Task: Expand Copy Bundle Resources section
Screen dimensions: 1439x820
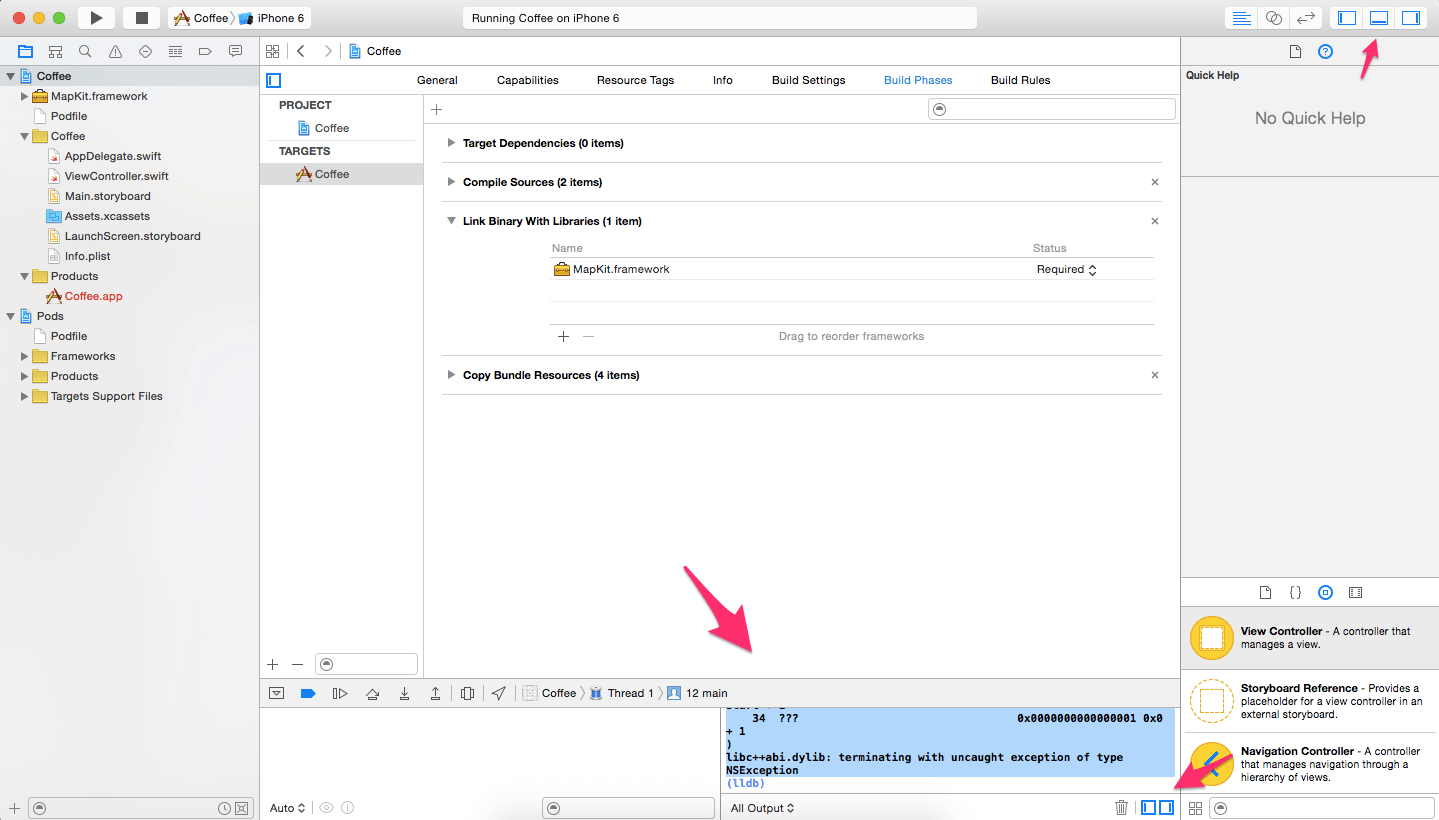Action: pyautogui.click(x=452, y=375)
